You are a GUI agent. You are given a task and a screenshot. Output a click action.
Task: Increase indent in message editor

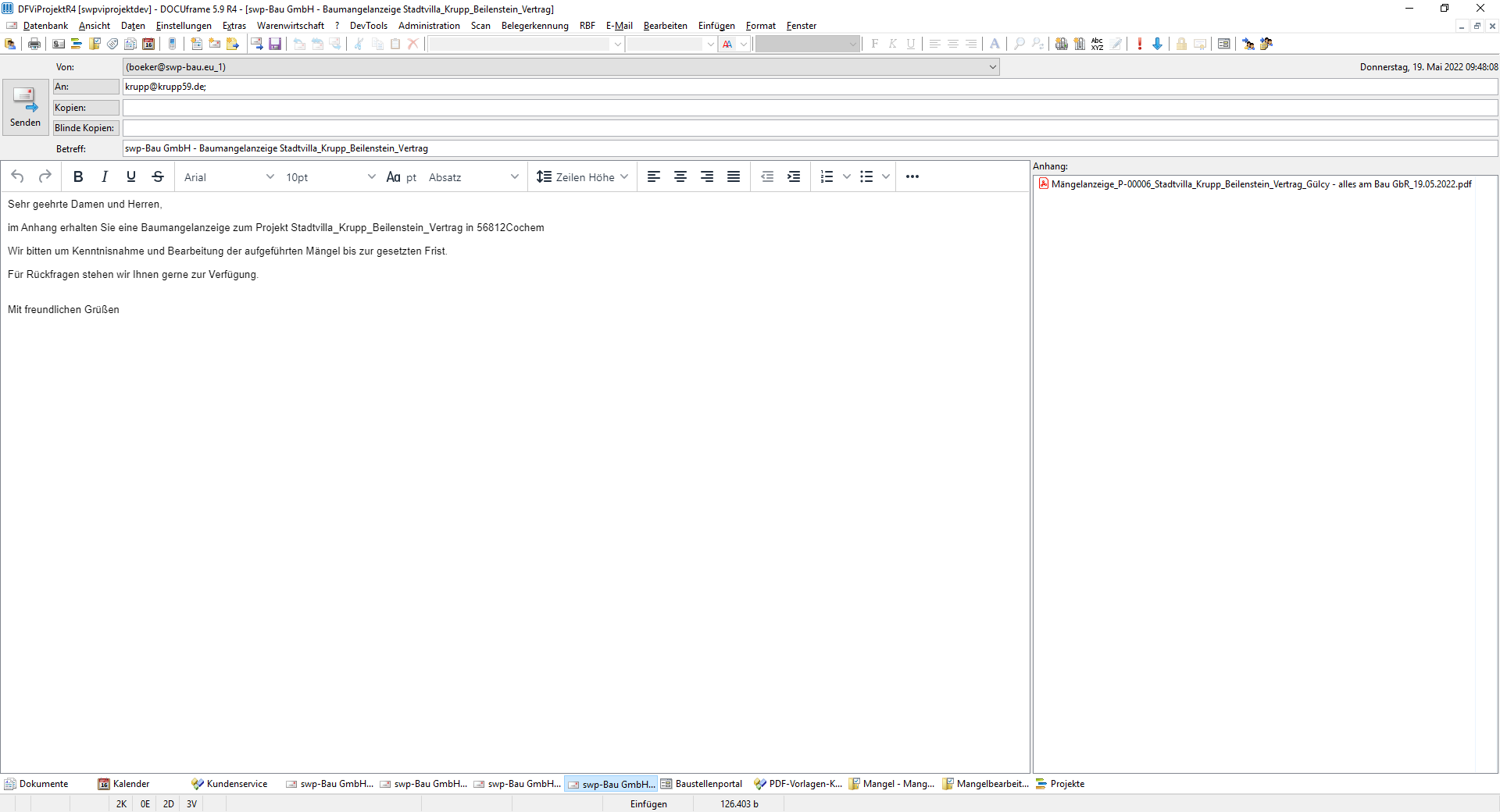(x=794, y=176)
